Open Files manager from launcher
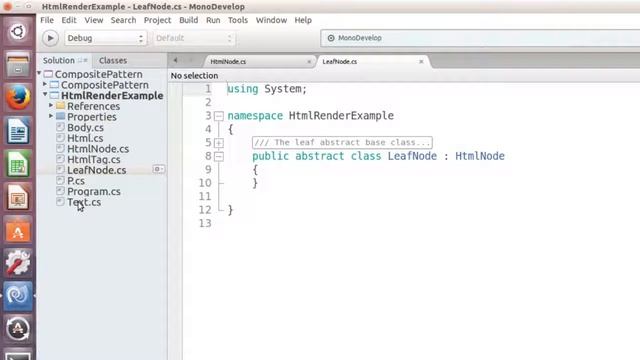 click(18, 64)
